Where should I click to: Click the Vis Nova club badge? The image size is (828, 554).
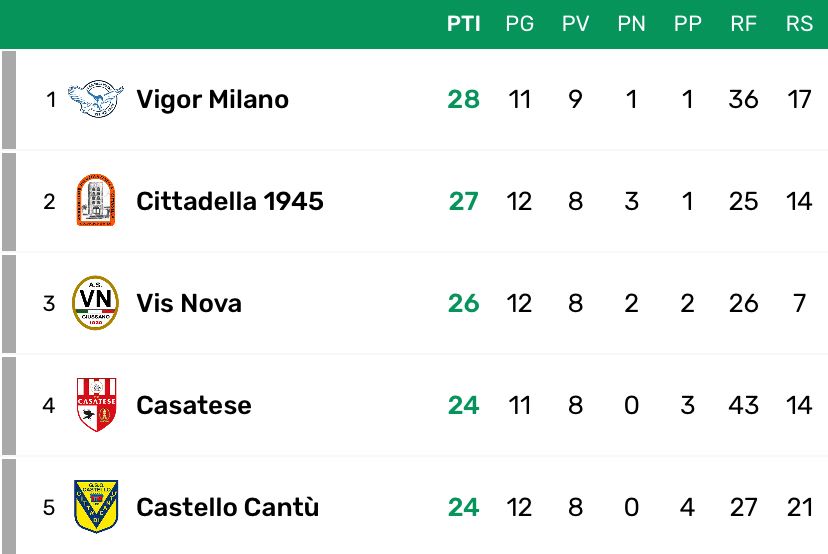(95, 303)
